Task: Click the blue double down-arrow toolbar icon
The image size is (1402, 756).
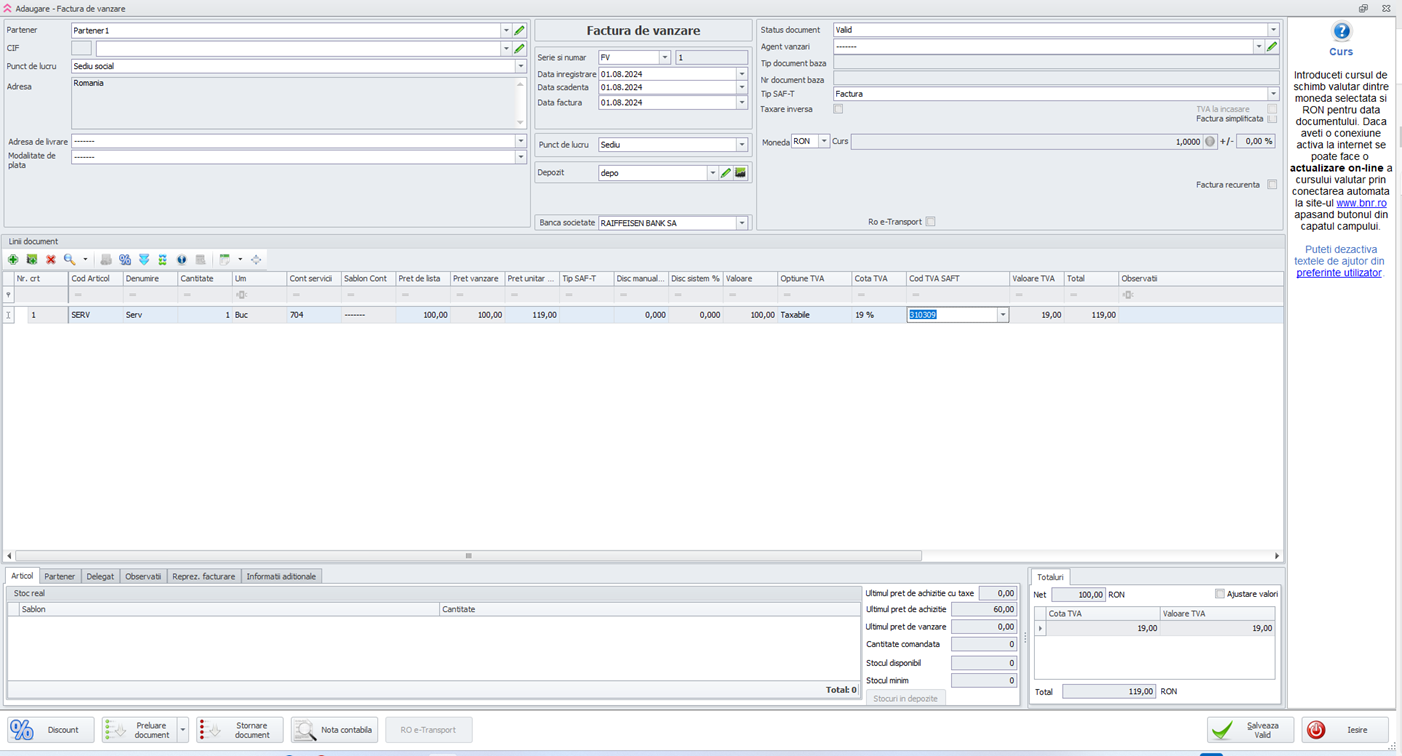Action: point(144,260)
